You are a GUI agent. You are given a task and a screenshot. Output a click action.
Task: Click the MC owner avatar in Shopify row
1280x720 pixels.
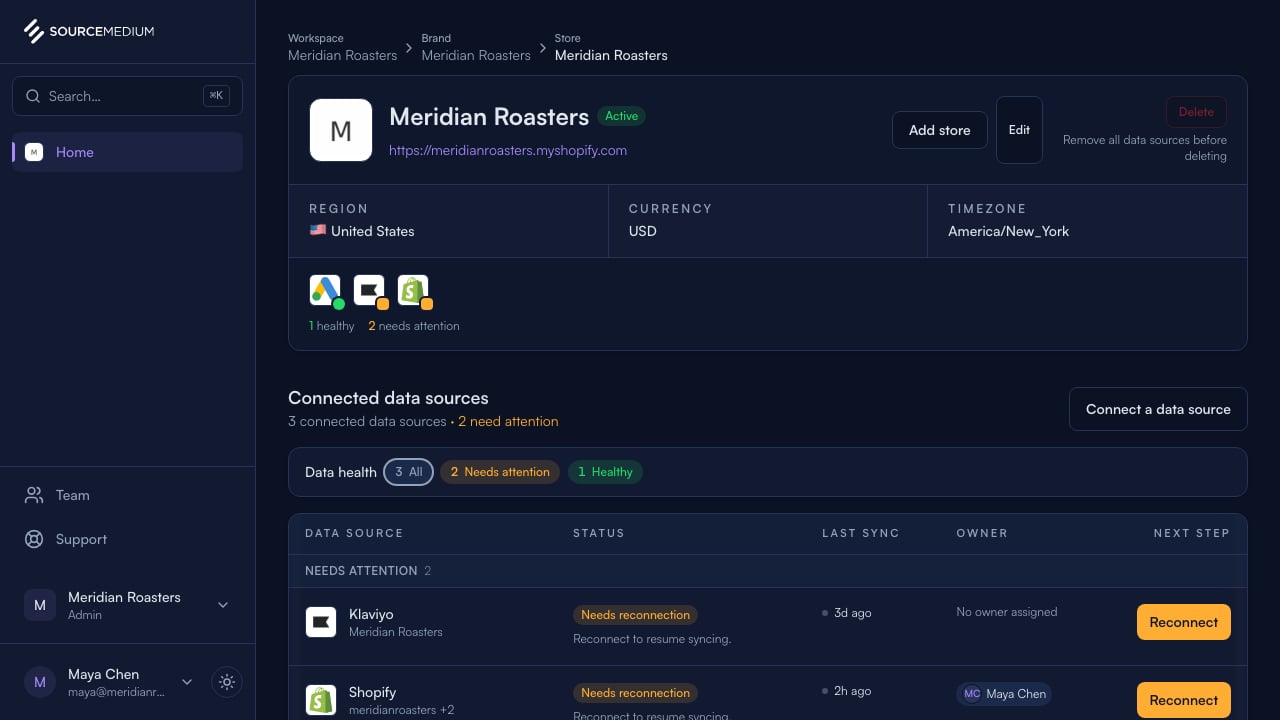pyautogui.click(x=972, y=694)
